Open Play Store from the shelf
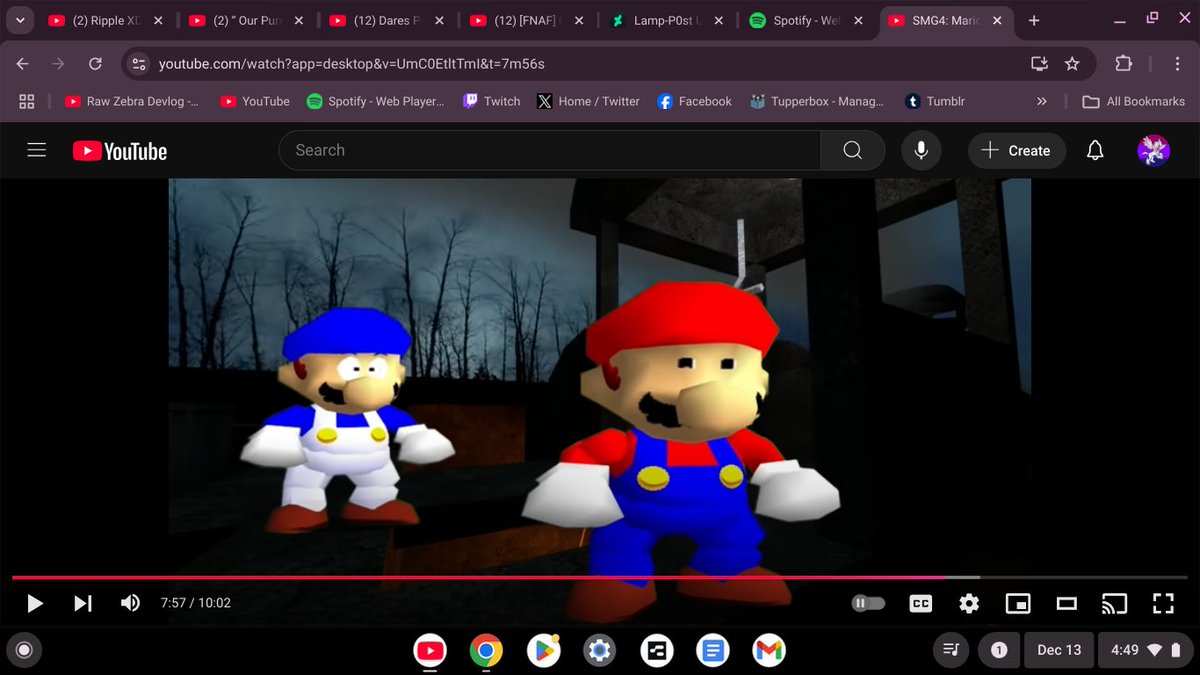The image size is (1200, 675). [x=543, y=651]
